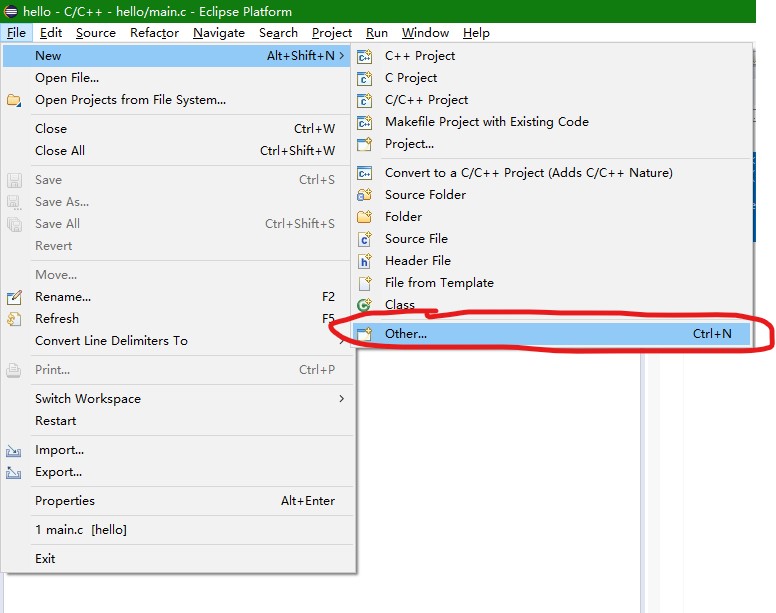Select C++ Project in New submenu
This screenshot has width=776, height=613.
tap(551, 56)
